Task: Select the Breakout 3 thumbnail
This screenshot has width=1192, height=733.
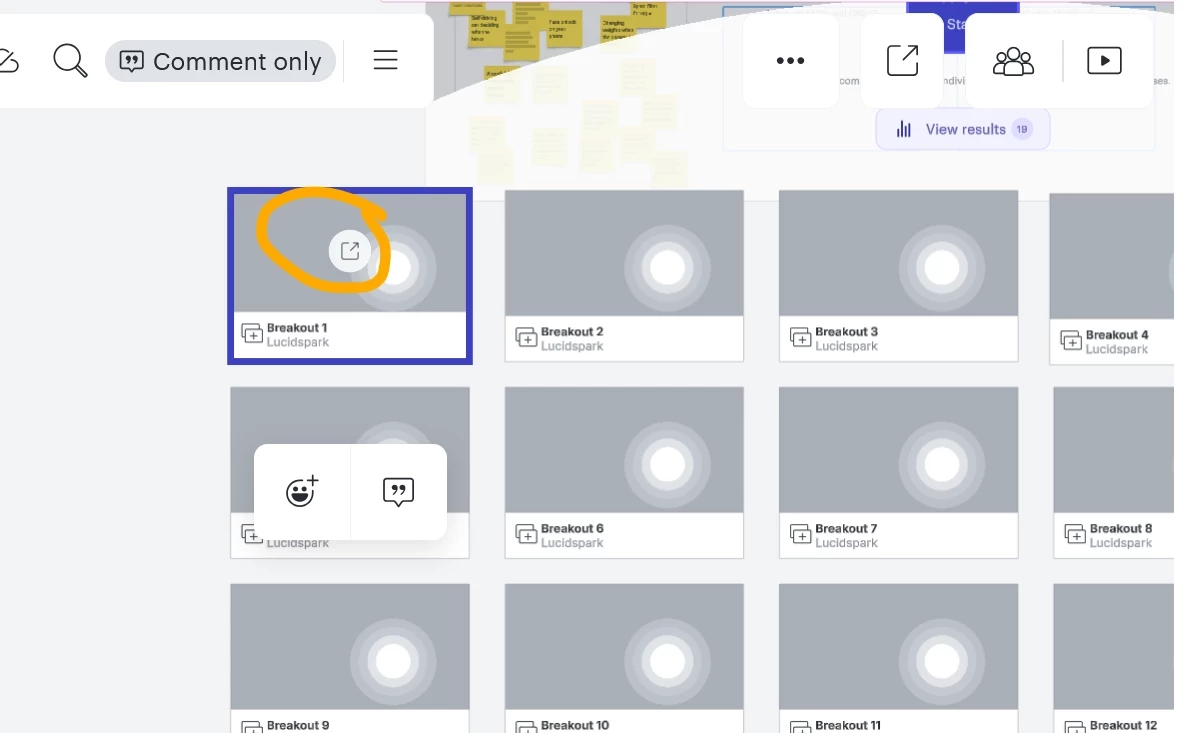Action: click(899, 253)
